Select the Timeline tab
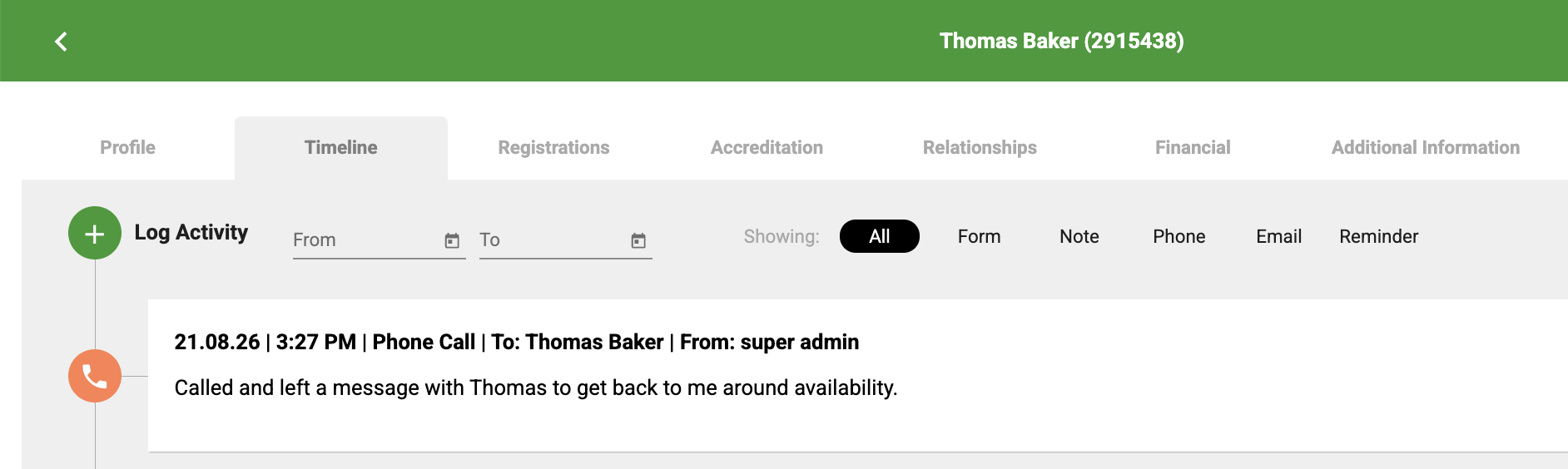 [x=341, y=148]
